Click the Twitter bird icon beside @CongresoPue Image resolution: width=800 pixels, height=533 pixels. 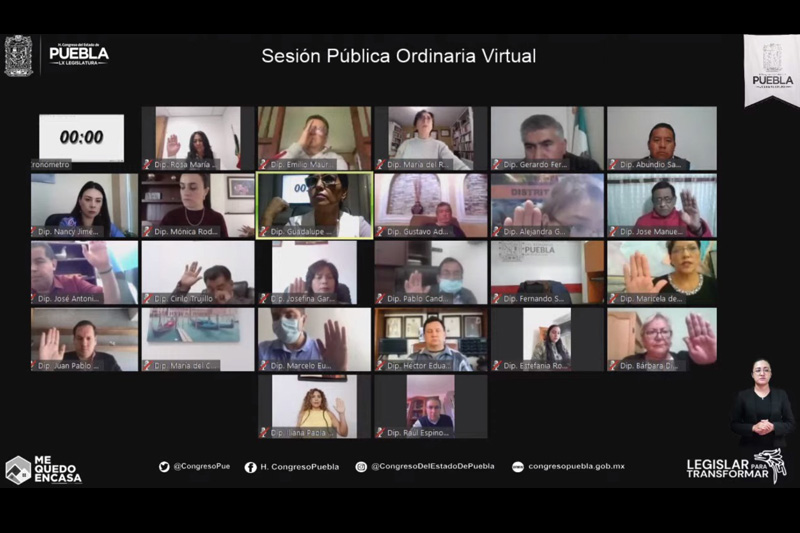coord(164,467)
